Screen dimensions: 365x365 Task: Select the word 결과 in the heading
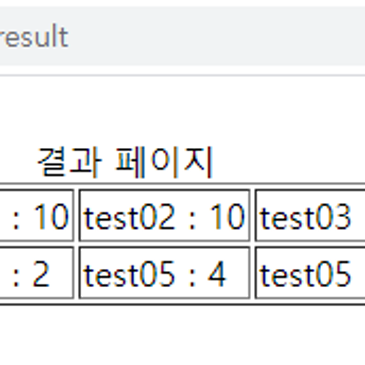click(69, 161)
